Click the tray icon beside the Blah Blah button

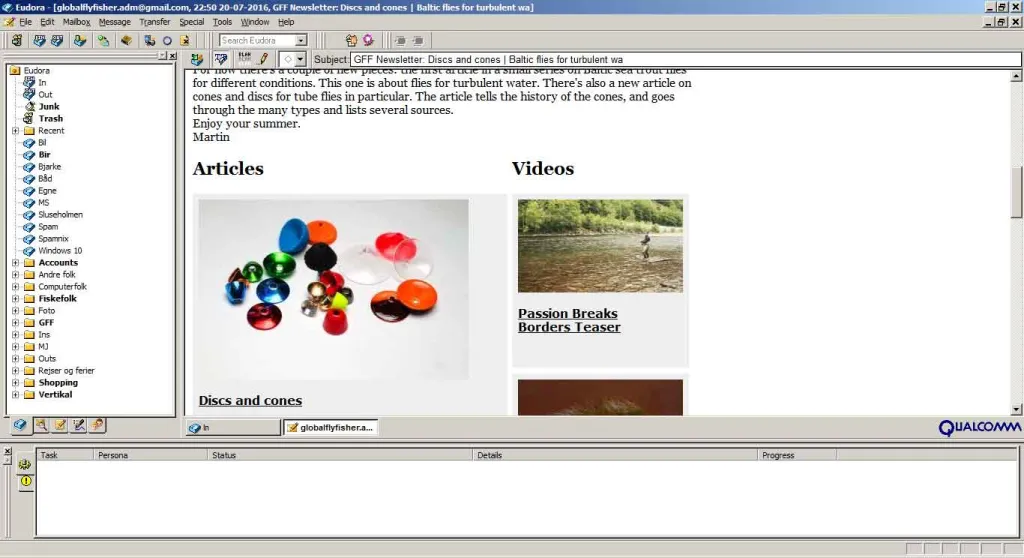pos(221,59)
